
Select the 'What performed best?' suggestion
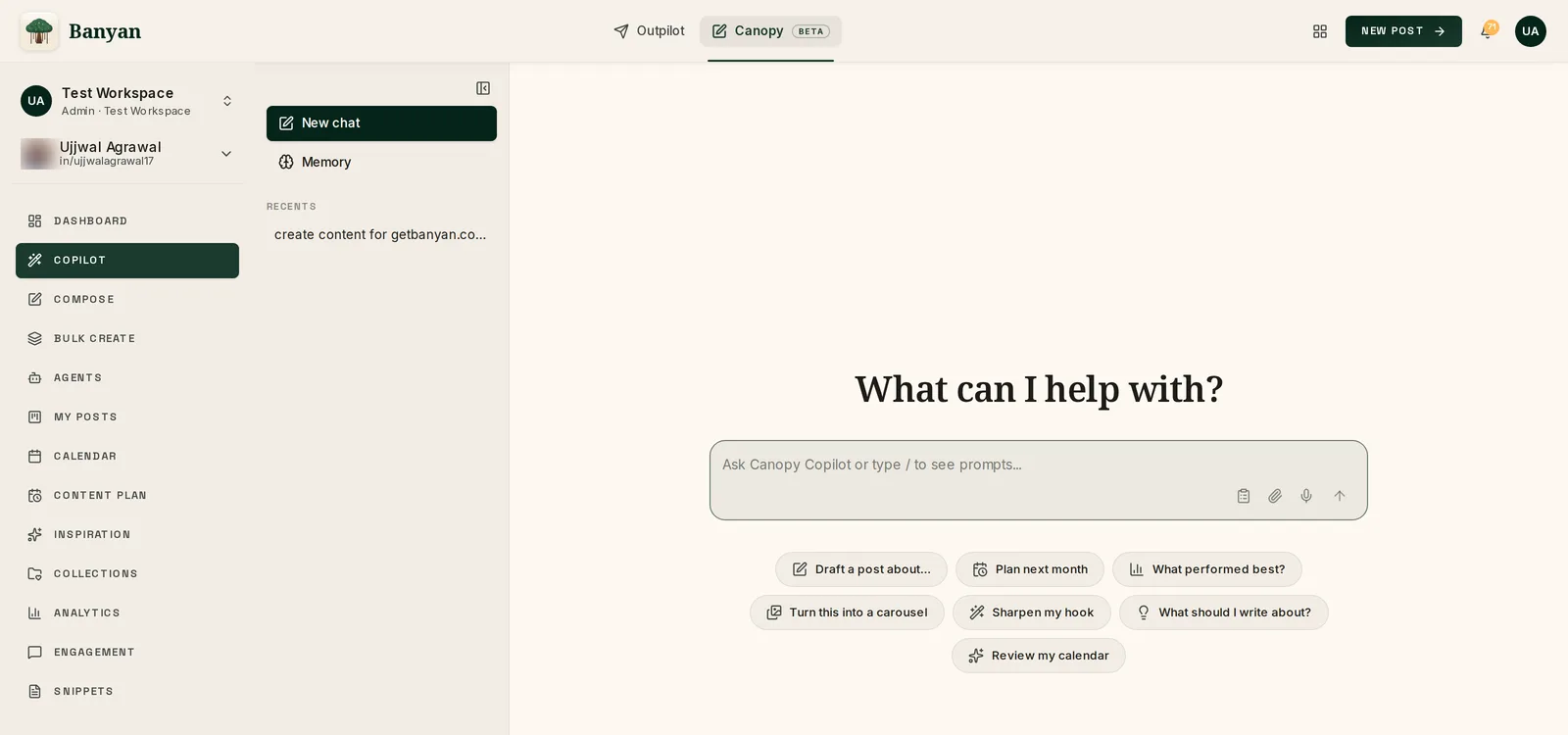tap(1207, 569)
